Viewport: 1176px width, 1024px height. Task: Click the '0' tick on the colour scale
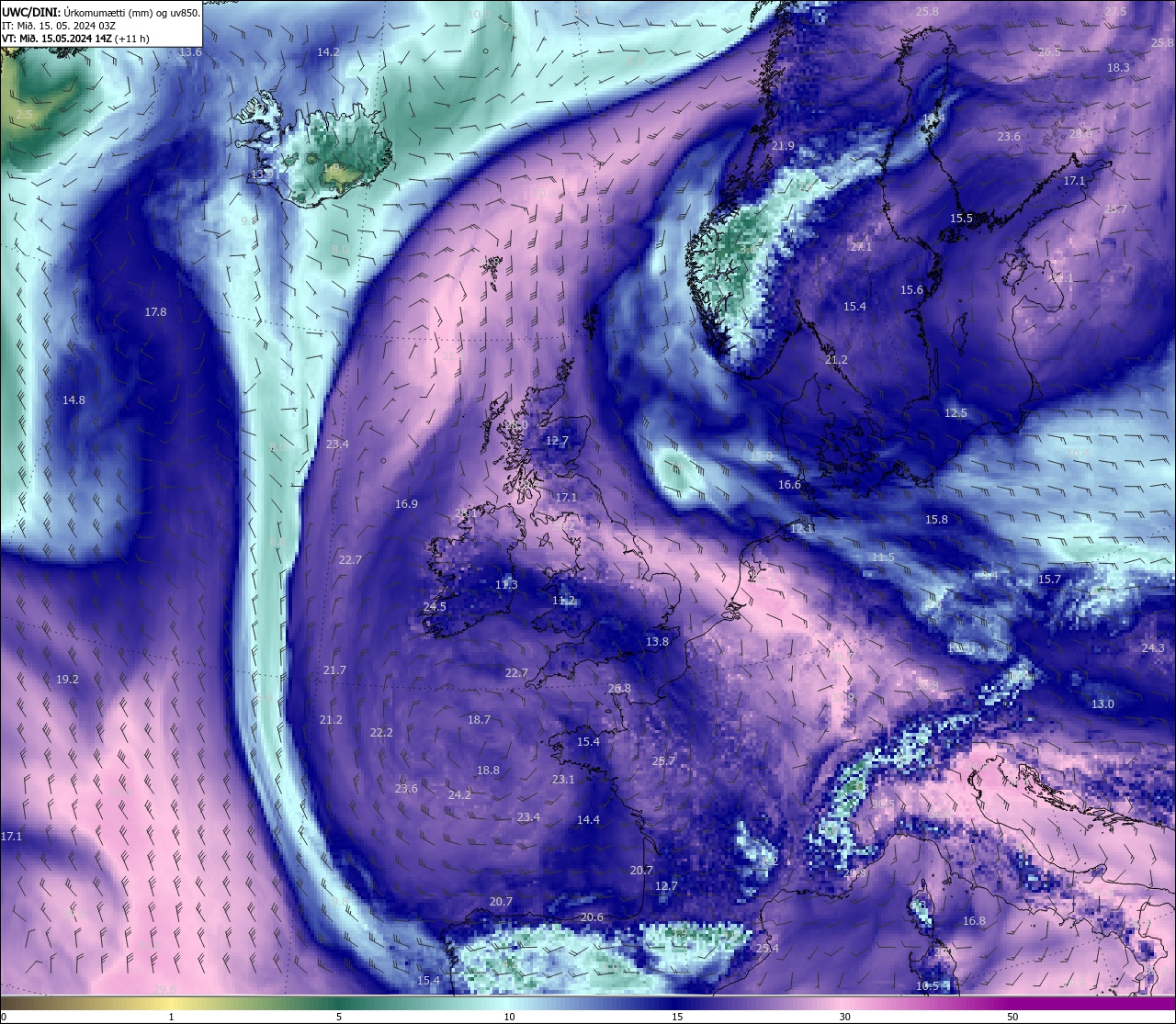click(3, 1017)
